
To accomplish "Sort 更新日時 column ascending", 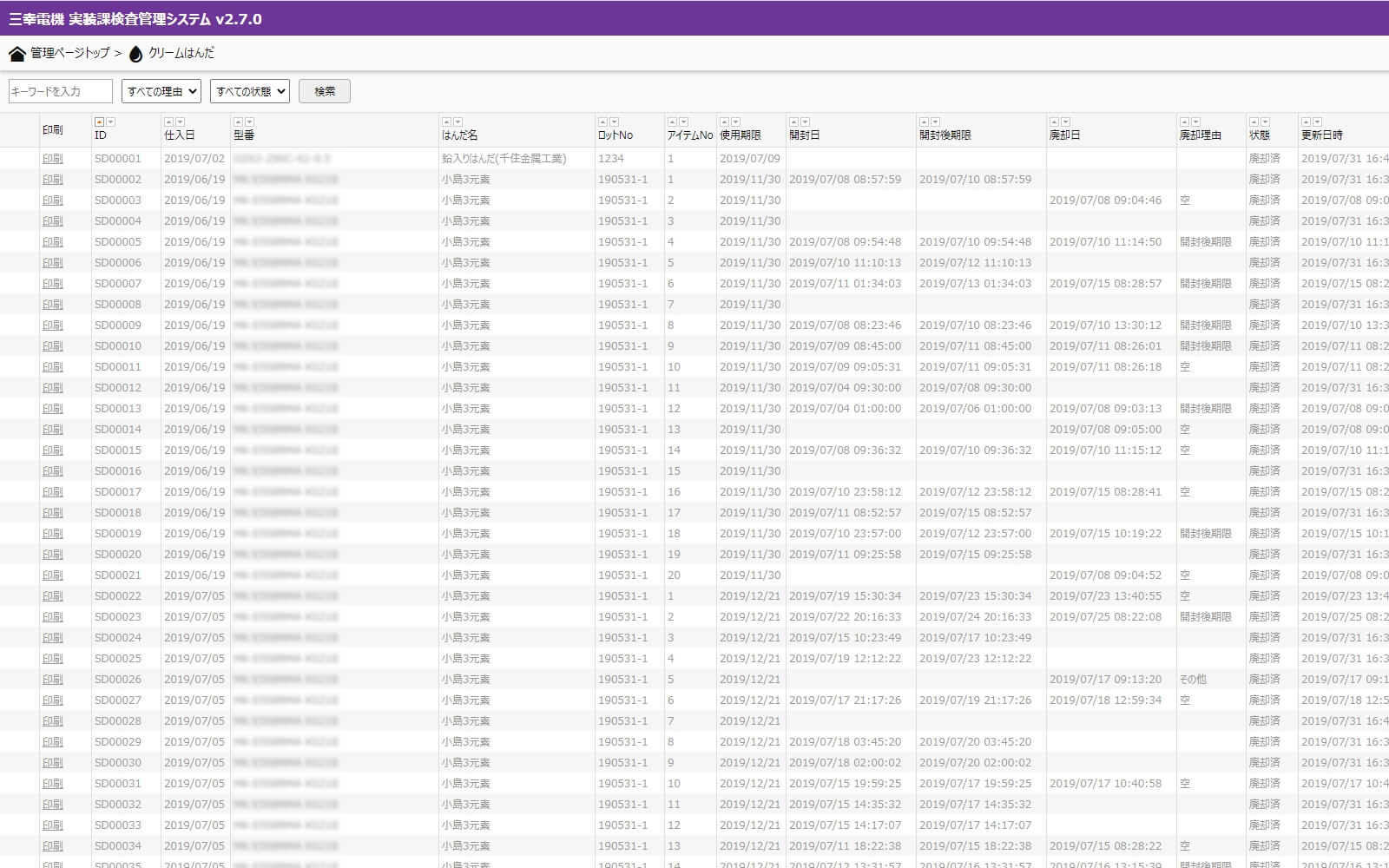I will coord(1306,122).
